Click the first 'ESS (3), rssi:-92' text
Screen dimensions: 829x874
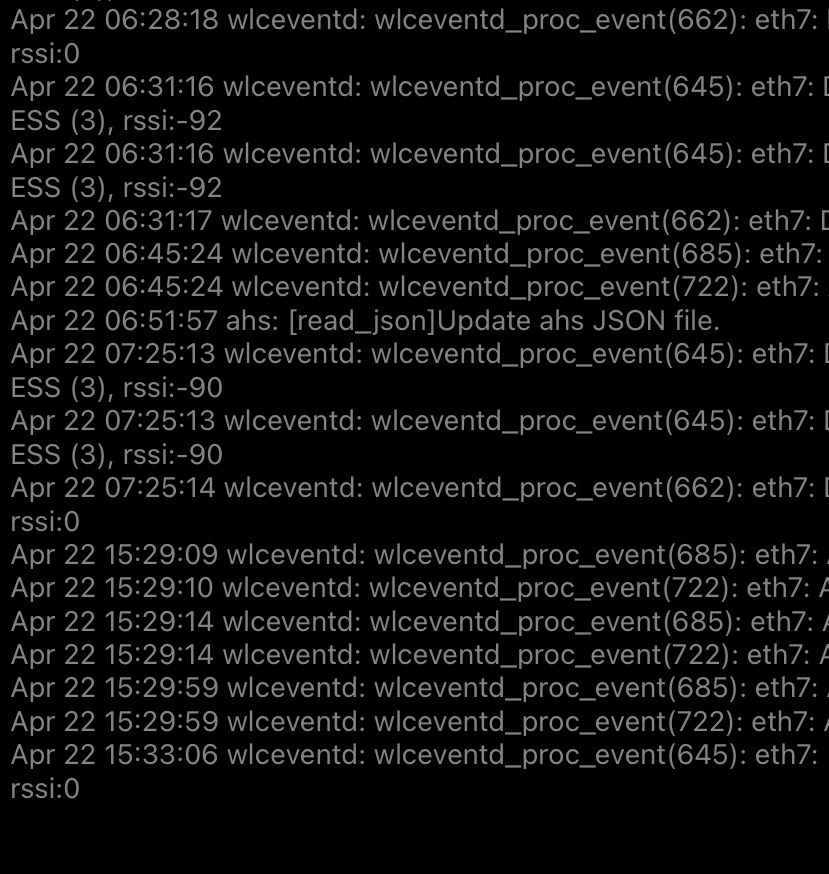click(x=117, y=121)
